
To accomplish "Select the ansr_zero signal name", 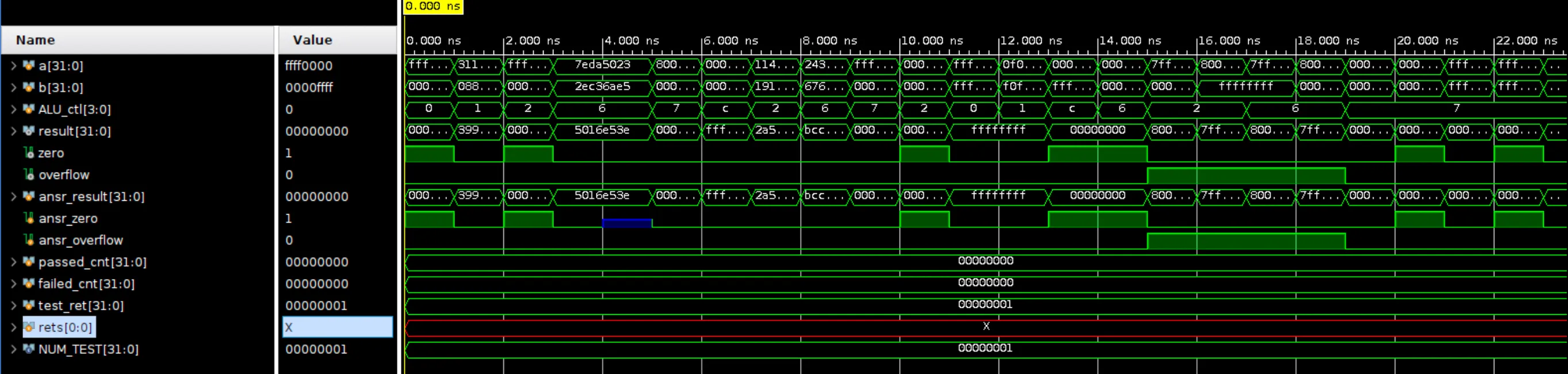I will click(68, 218).
